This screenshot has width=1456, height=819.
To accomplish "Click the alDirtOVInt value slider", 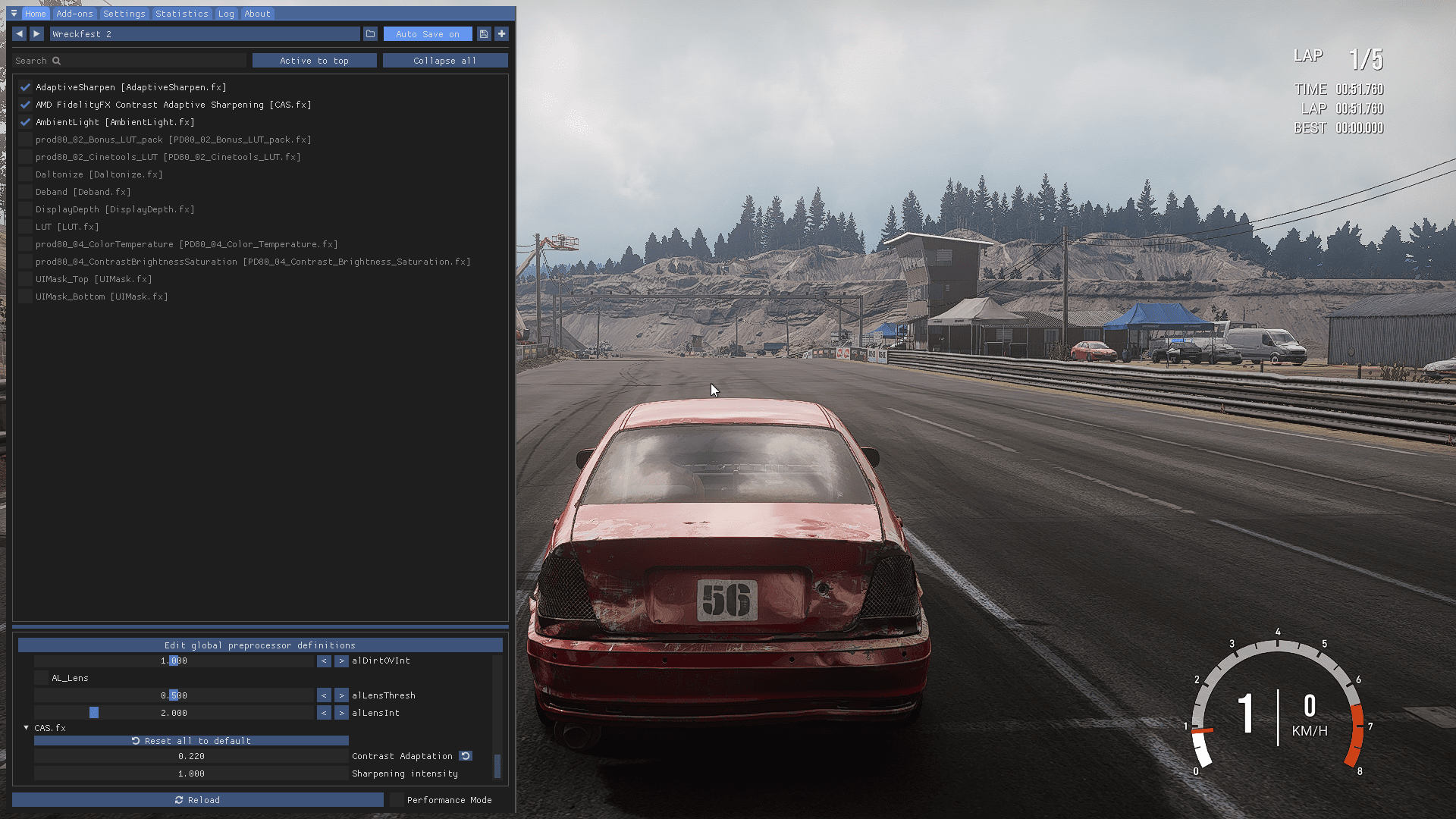I will [174, 661].
